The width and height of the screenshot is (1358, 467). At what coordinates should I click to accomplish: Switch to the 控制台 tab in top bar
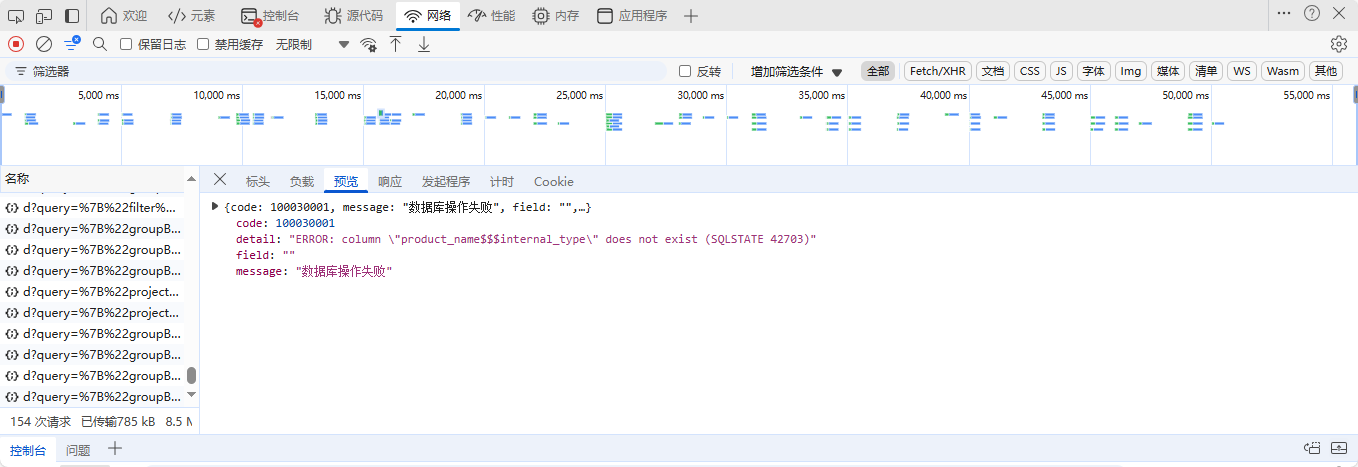(x=270, y=16)
